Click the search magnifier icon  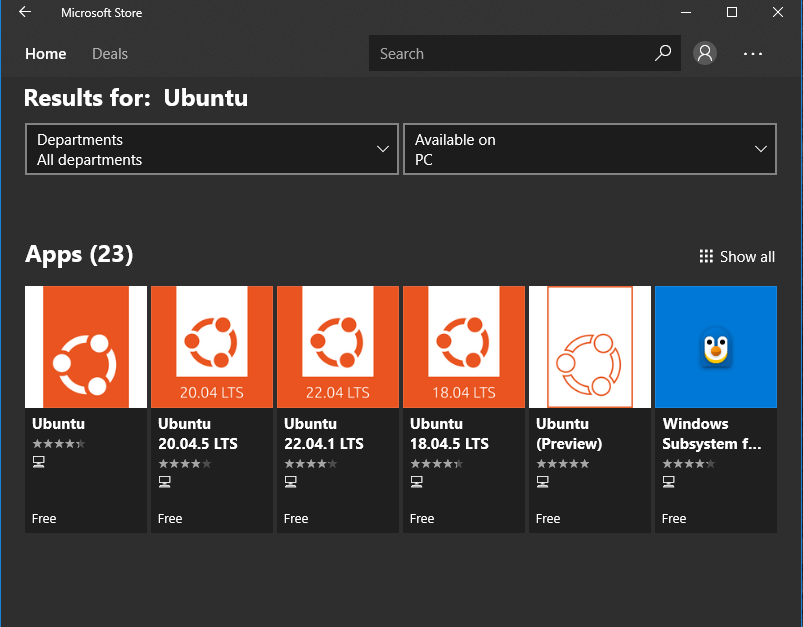click(662, 53)
